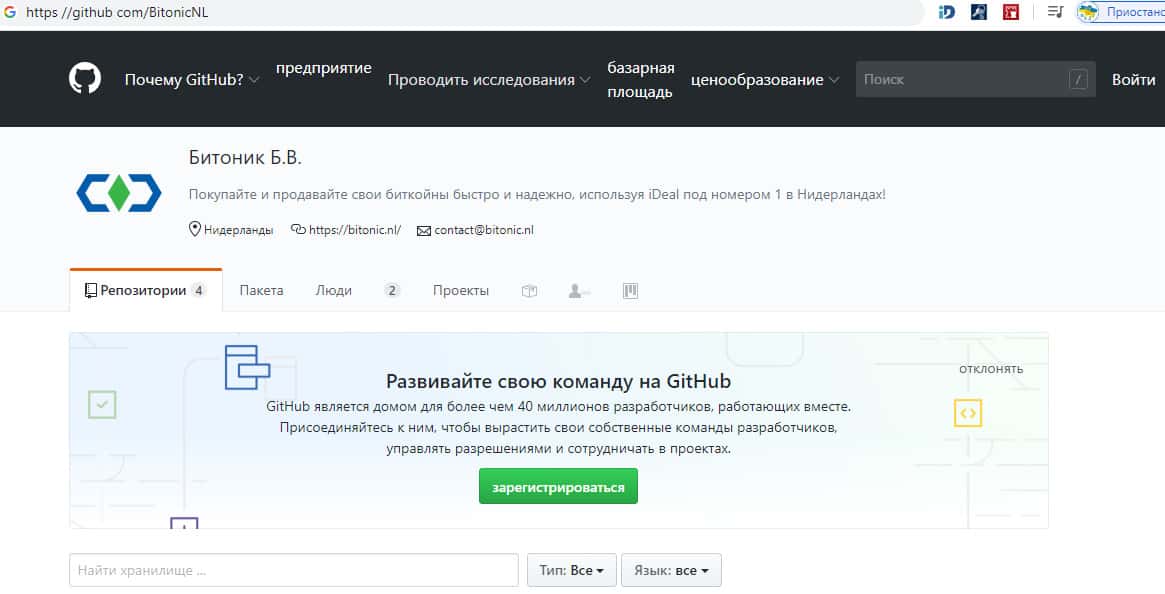
Task: Open the "ценообразование" dropdown
Action: 765,80
